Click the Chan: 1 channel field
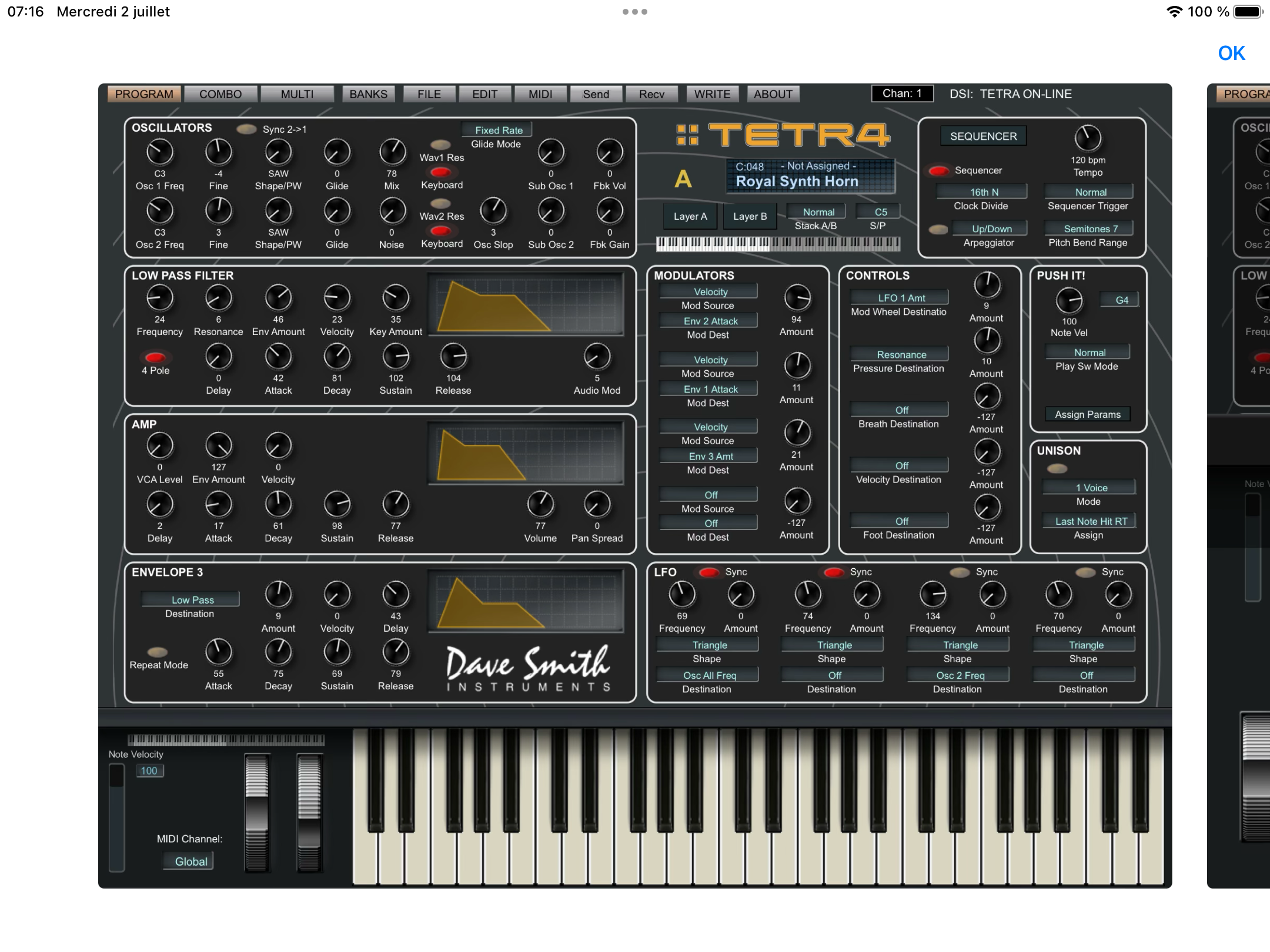The width and height of the screenshot is (1270, 952). (x=902, y=93)
